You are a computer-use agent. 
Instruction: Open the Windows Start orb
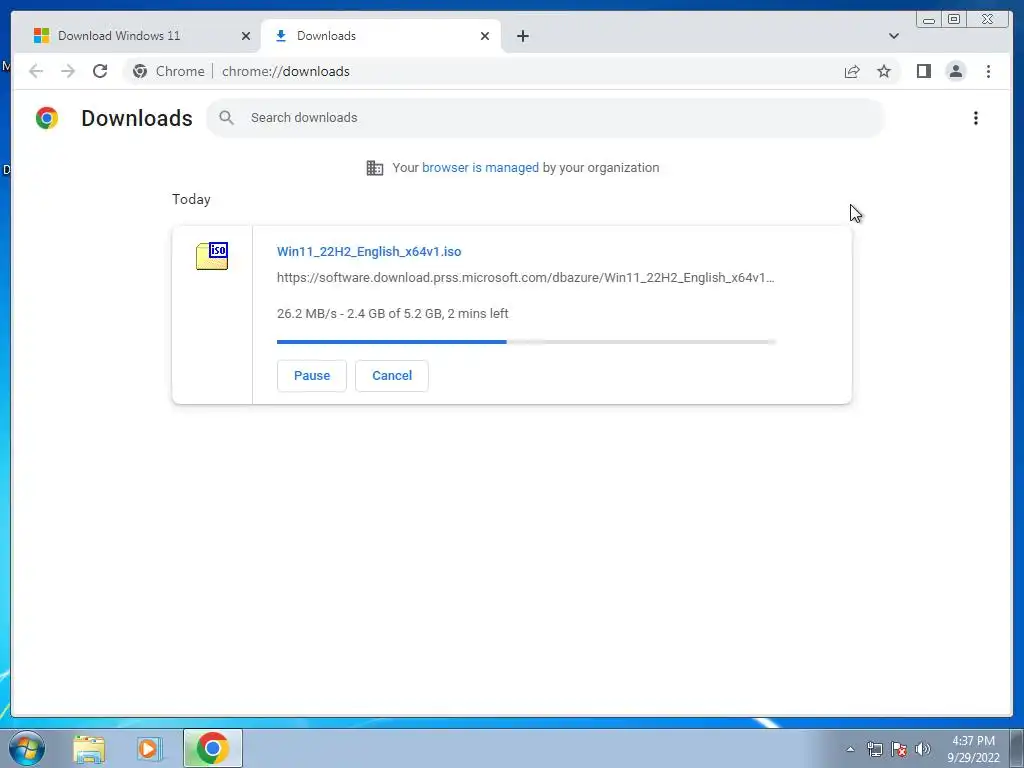coord(27,748)
